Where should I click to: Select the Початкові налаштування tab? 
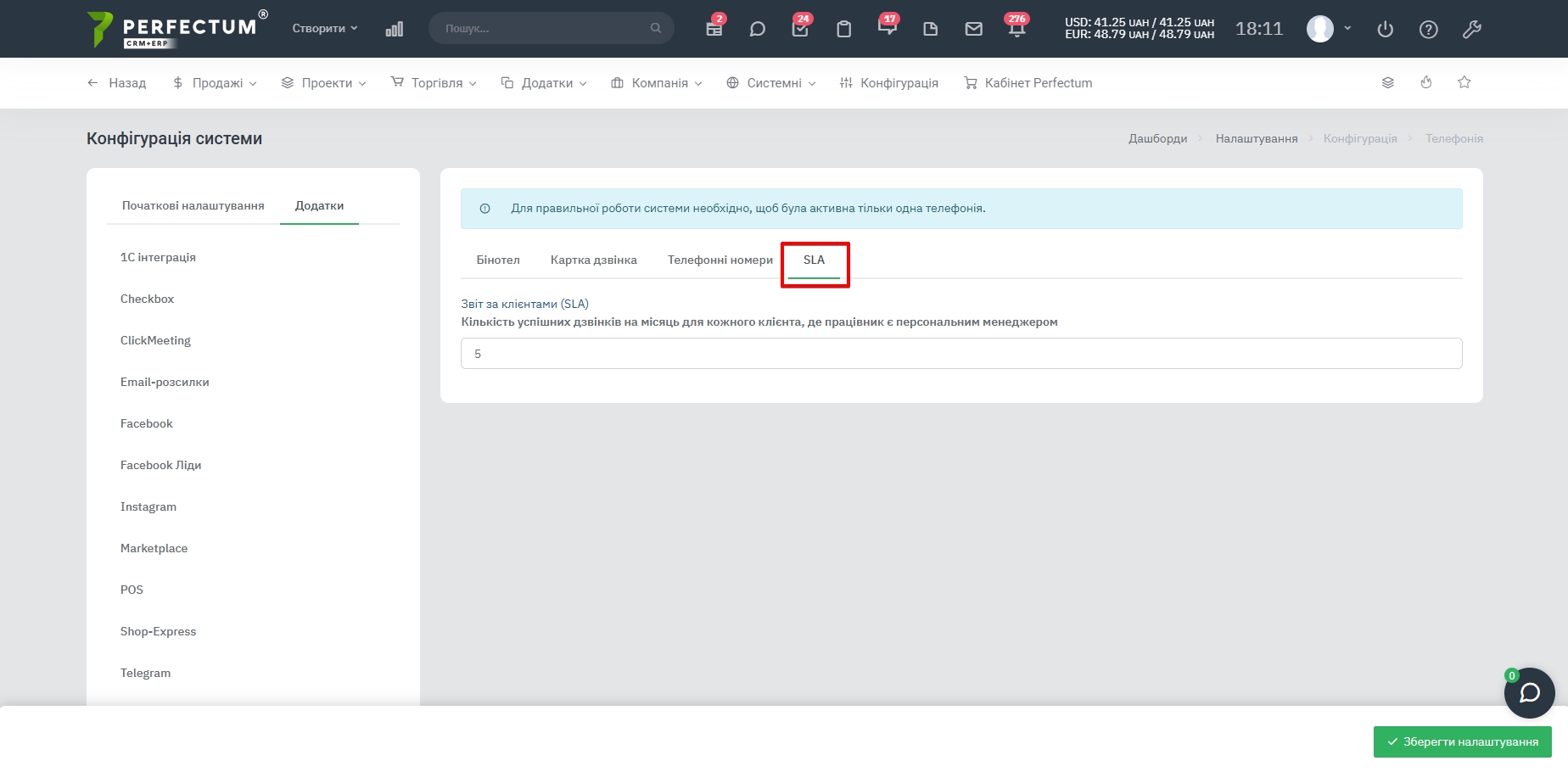click(193, 205)
